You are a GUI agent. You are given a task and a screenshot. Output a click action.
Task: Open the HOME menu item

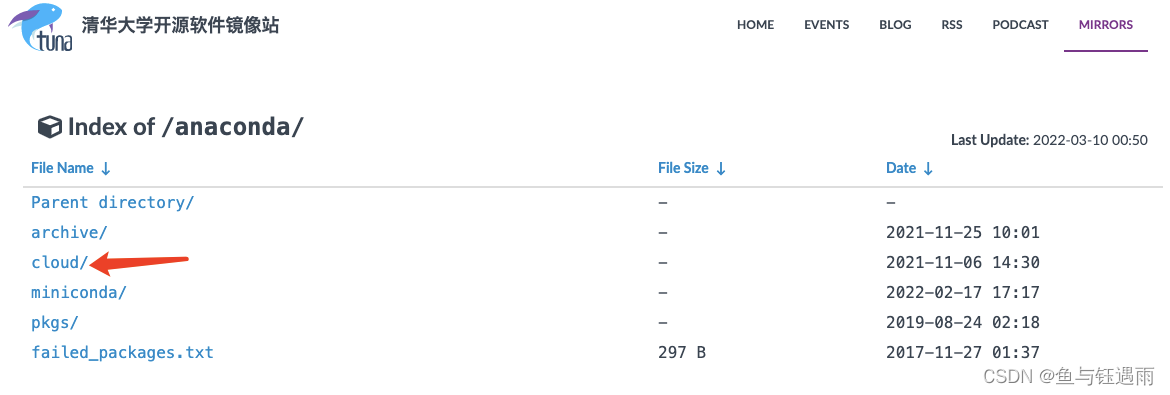coord(755,25)
